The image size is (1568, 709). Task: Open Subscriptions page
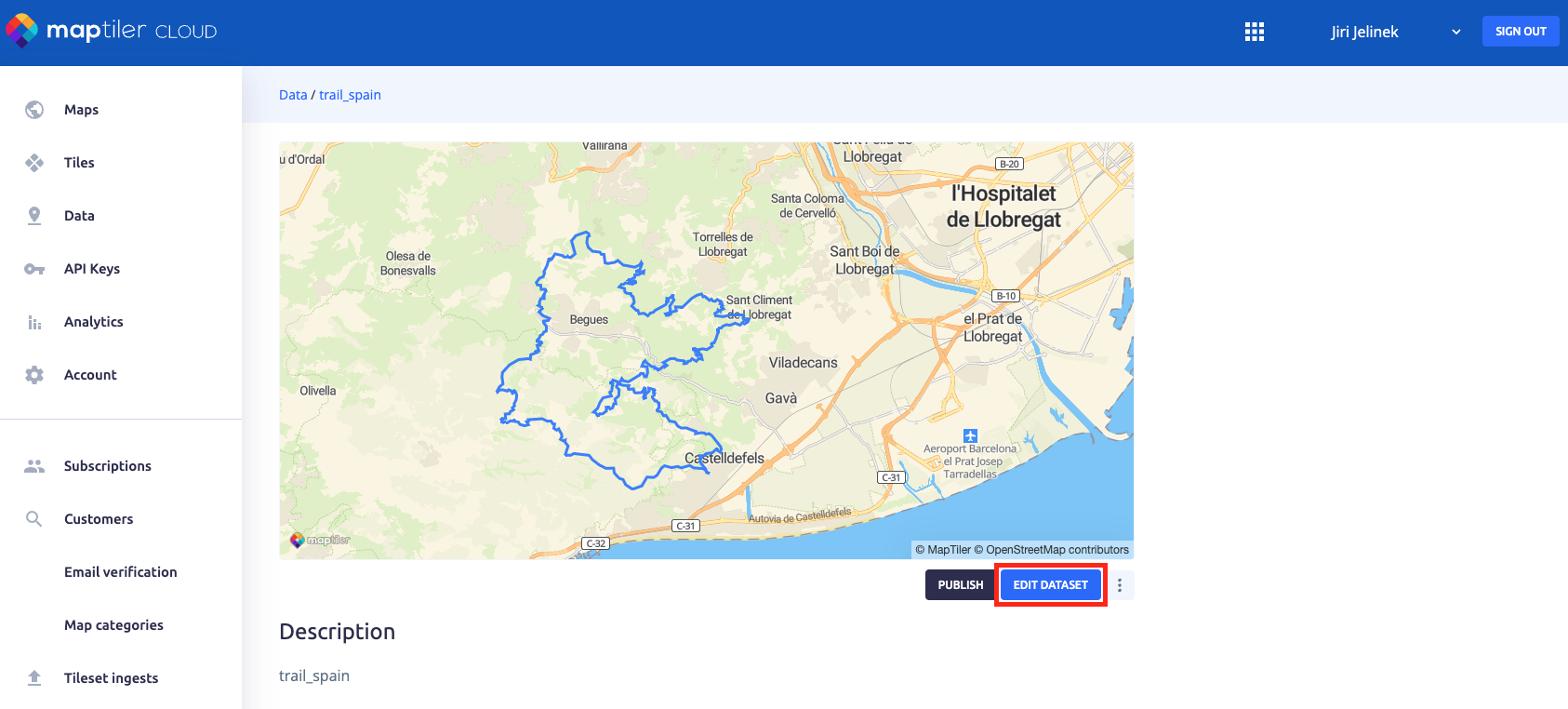click(x=107, y=466)
